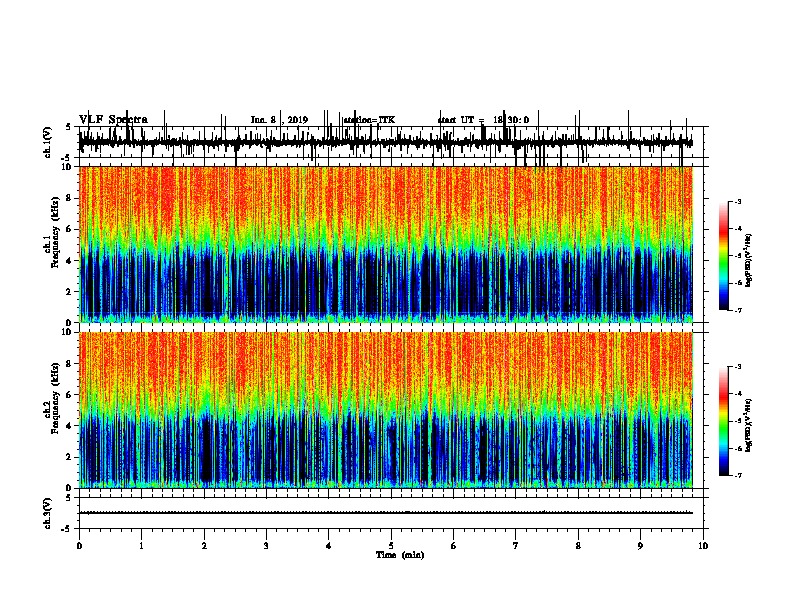Screen dimensions: 792x612
Task: Click inside the ch.2 frequency spectrogram
Action: click(386, 410)
